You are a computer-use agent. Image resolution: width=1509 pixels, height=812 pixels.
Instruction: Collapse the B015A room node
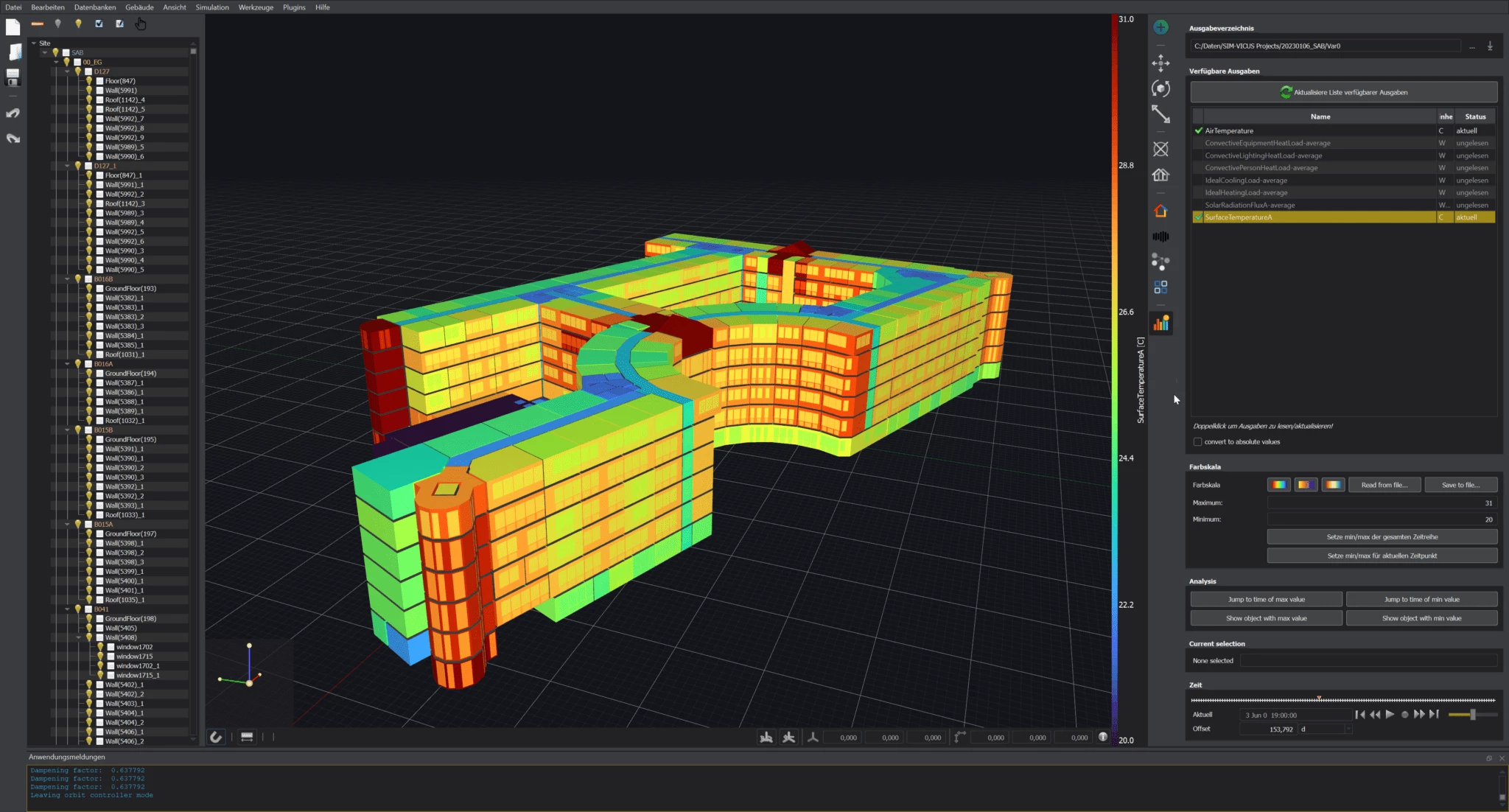67,525
